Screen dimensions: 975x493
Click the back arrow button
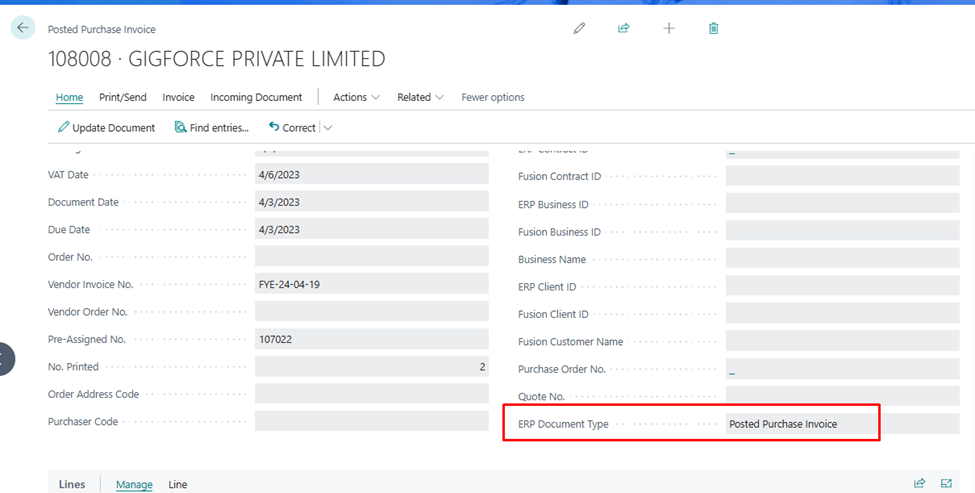point(23,28)
